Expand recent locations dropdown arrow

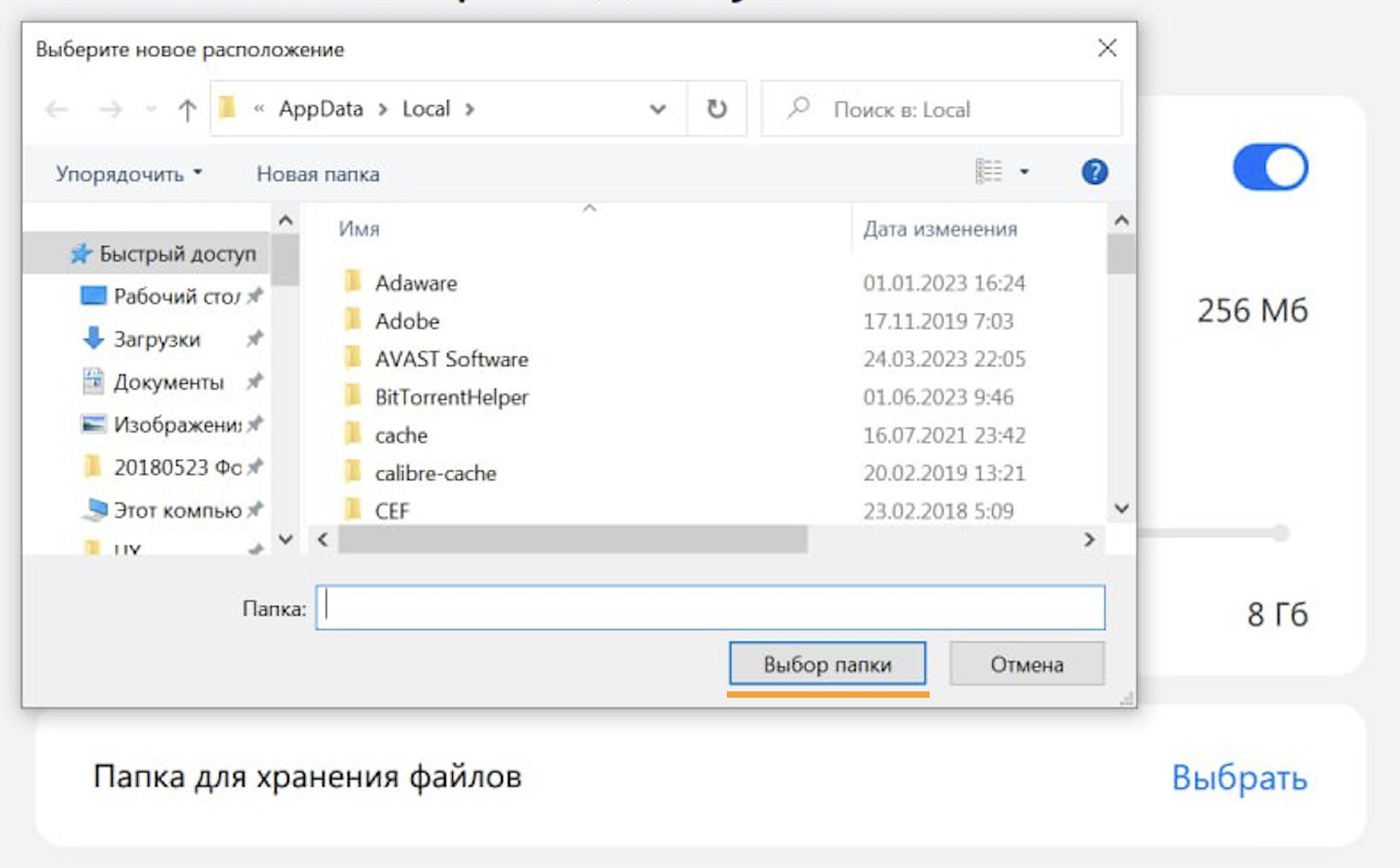click(150, 109)
